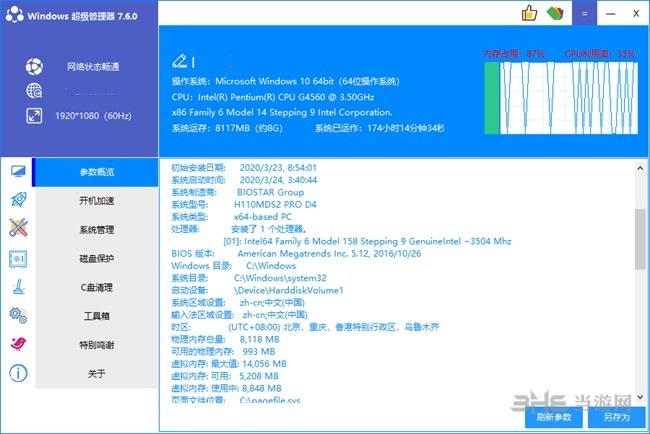Click the 虚拟内存 使用中 8,848 MB row
650x434 pixels.
(x=226, y=388)
